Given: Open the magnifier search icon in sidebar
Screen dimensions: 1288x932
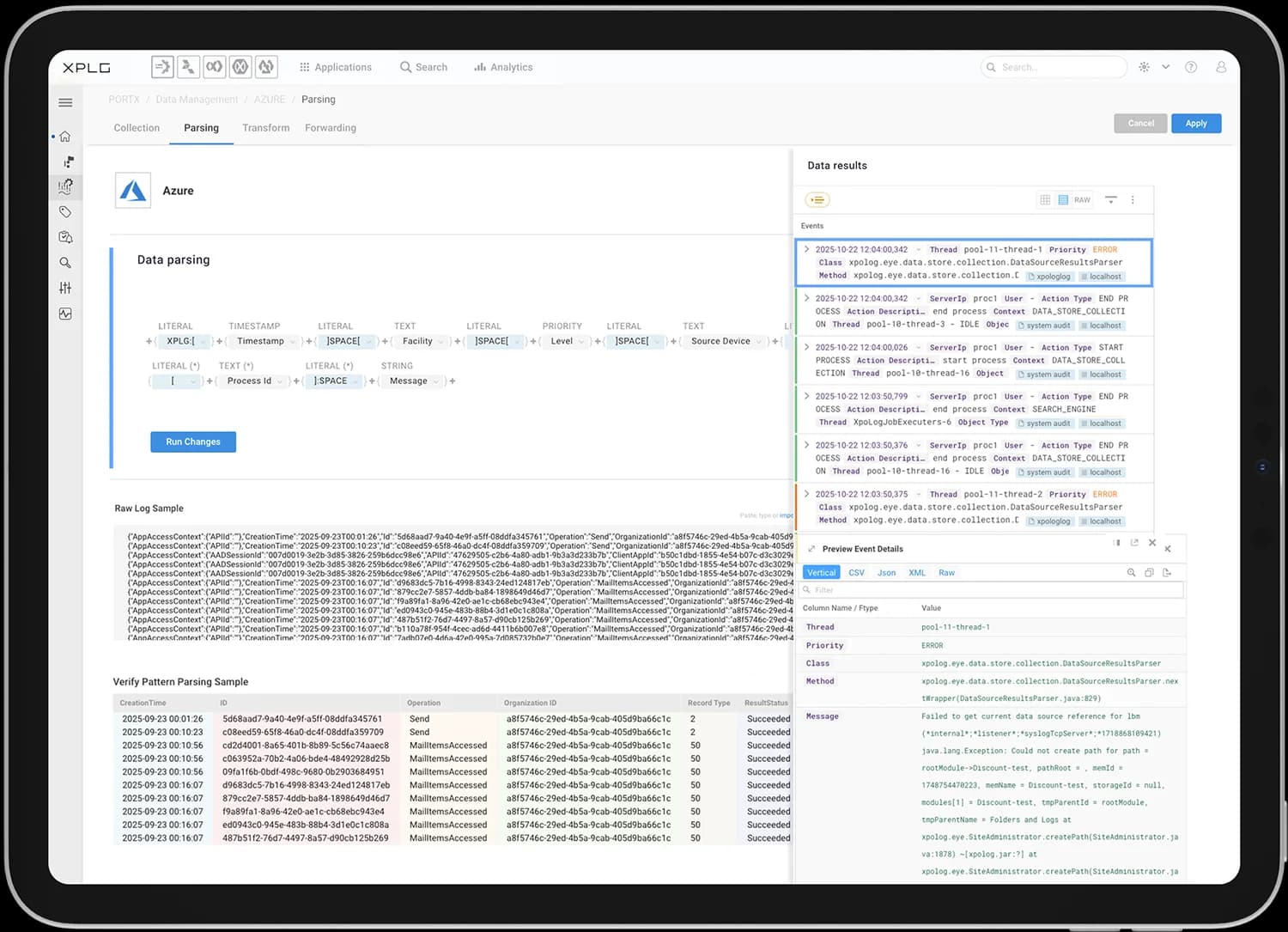Looking at the screenshot, I should pyautogui.click(x=65, y=263).
